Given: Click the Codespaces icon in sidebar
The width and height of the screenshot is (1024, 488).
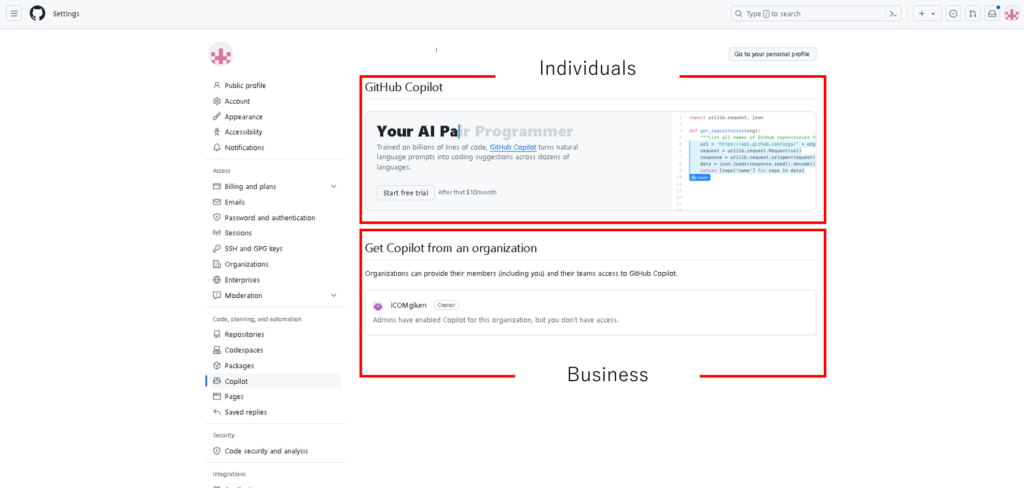Looking at the screenshot, I should 217,350.
